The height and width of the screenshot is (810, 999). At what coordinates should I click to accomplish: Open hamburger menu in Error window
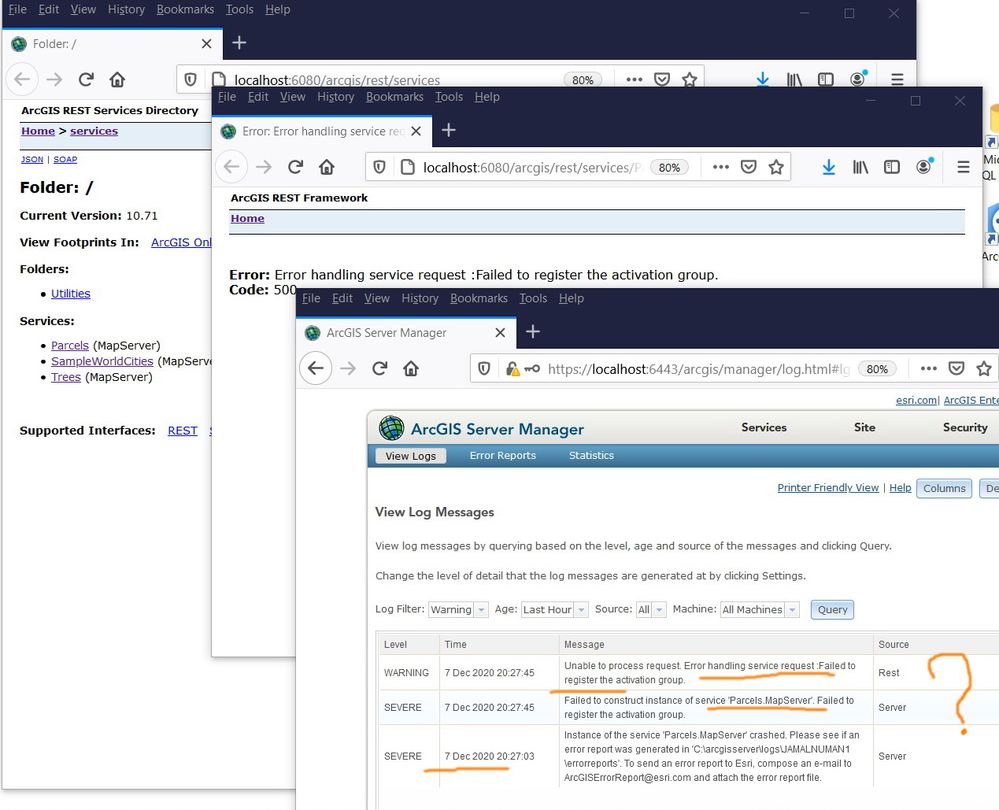pos(963,167)
